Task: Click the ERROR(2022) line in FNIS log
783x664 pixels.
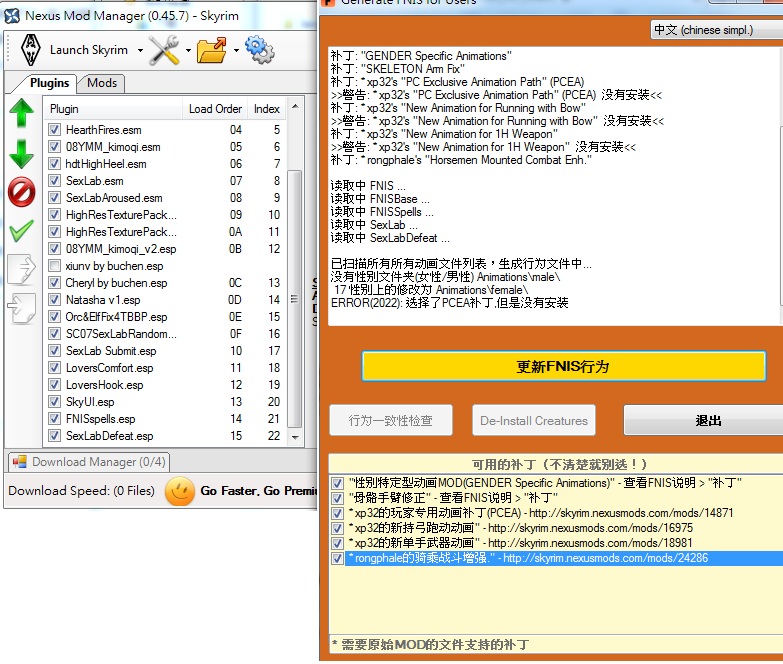Action: (449, 303)
